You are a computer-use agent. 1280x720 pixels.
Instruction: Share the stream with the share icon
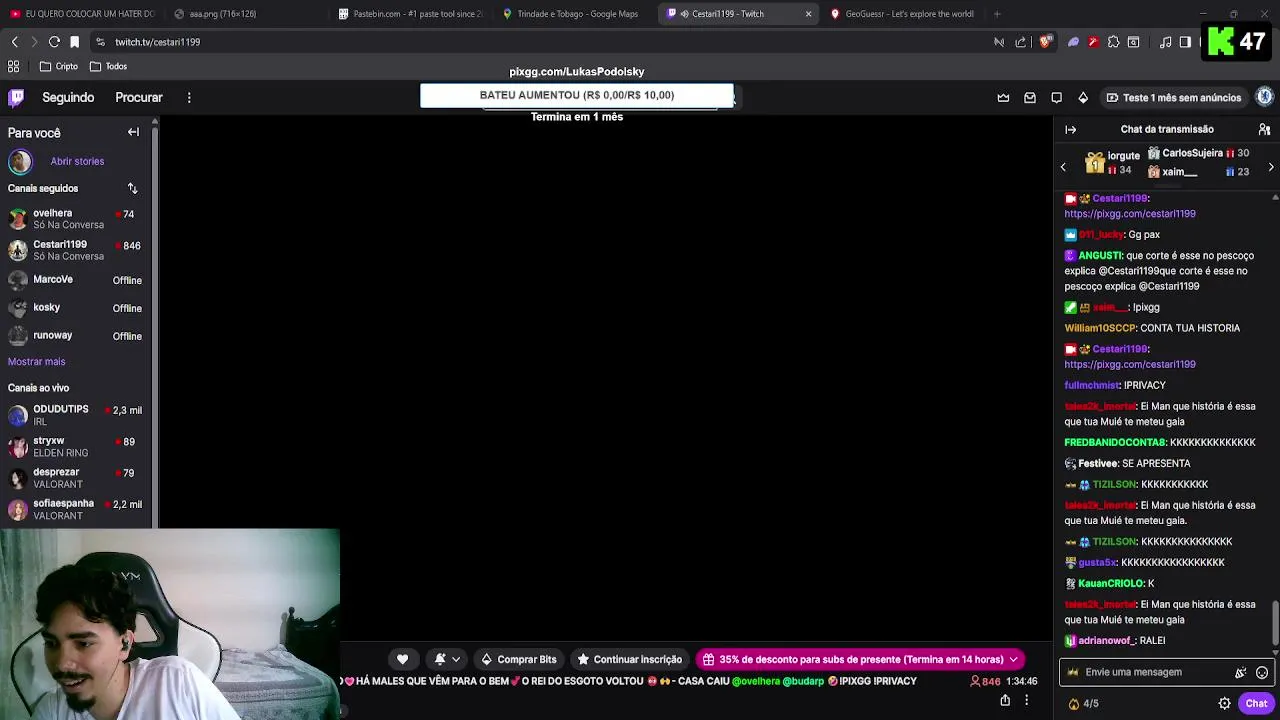1005,700
